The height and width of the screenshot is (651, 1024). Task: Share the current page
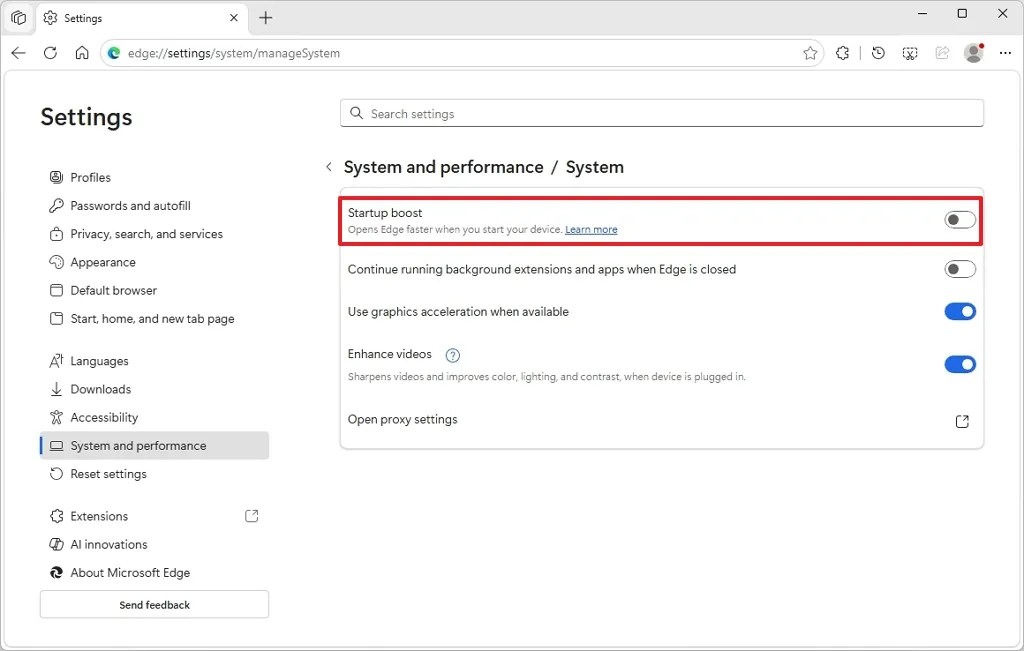(x=942, y=53)
